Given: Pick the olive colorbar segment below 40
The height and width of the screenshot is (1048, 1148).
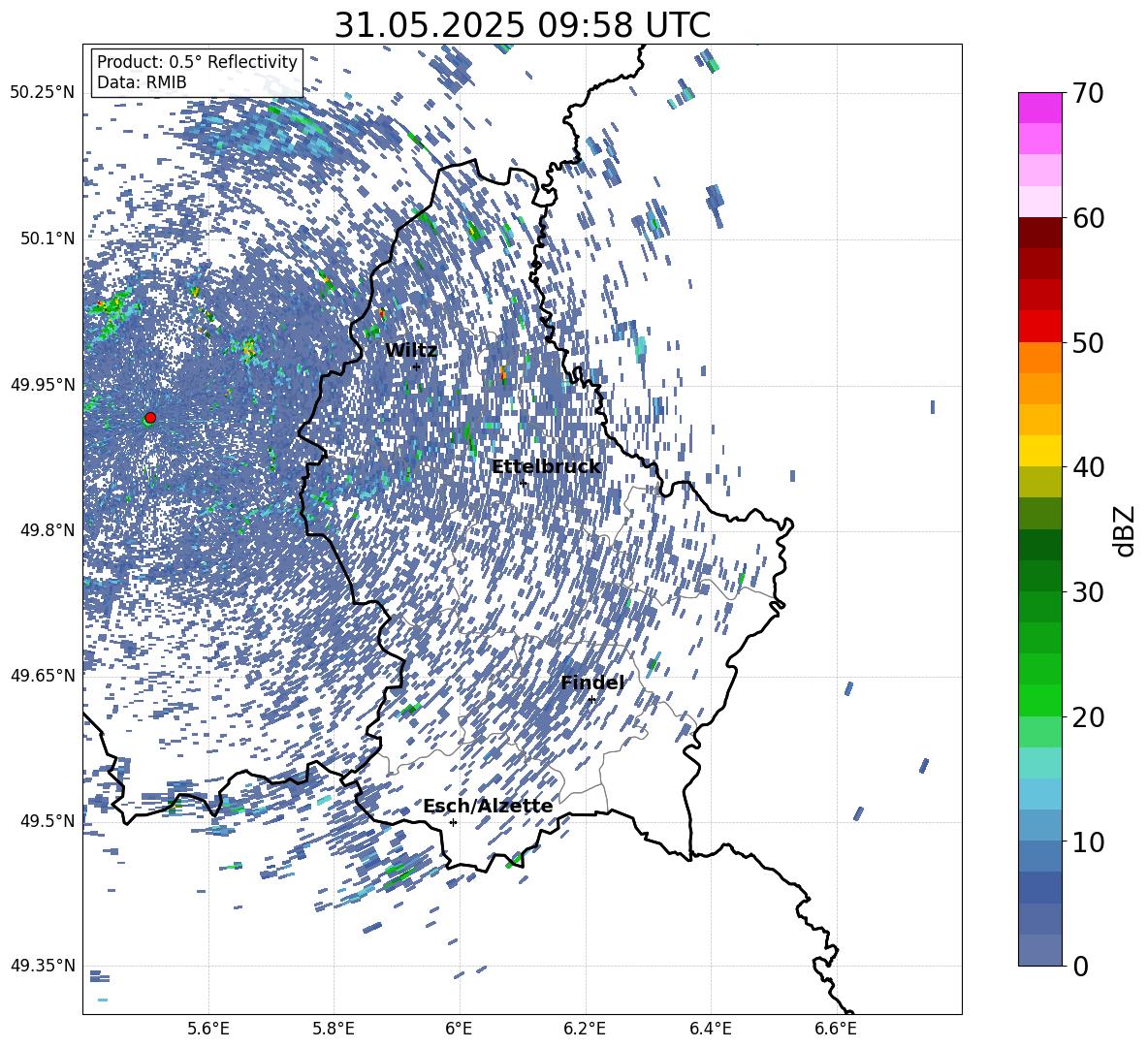Looking at the screenshot, I should click(1039, 482).
